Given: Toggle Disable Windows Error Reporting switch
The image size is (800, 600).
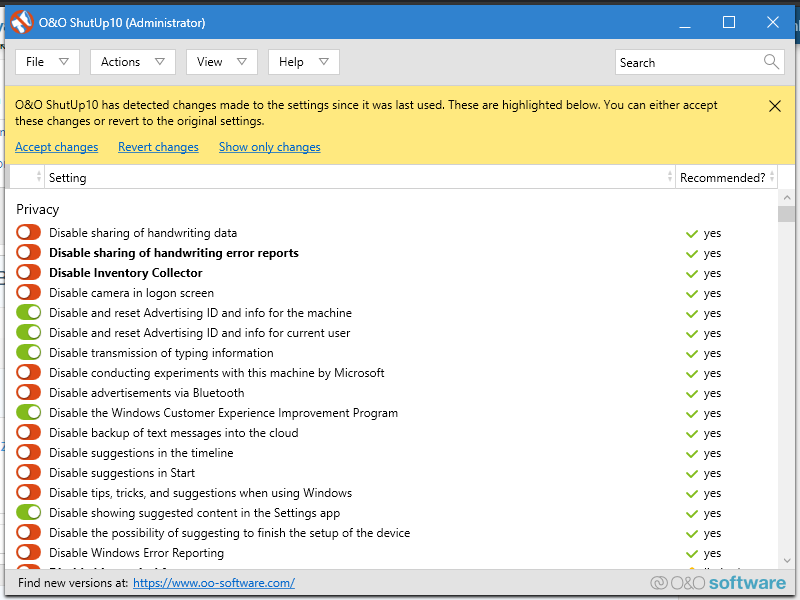Looking at the screenshot, I should 29,553.
